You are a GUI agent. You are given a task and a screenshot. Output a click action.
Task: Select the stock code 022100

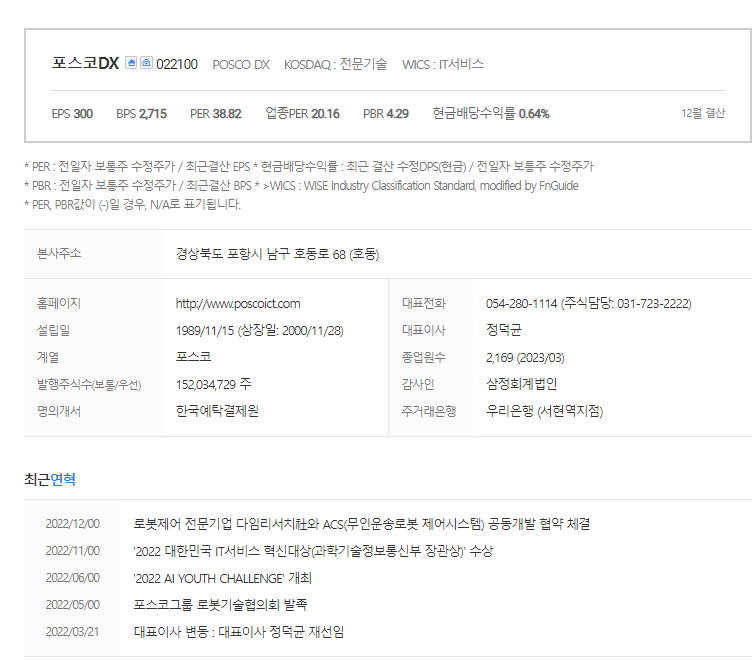tap(177, 64)
